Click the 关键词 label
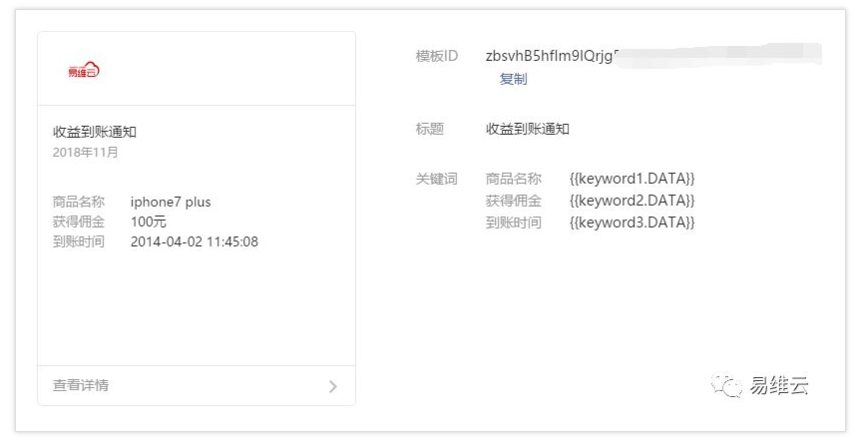The height and width of the screenshot is (441, 860). tap(436, 179)
